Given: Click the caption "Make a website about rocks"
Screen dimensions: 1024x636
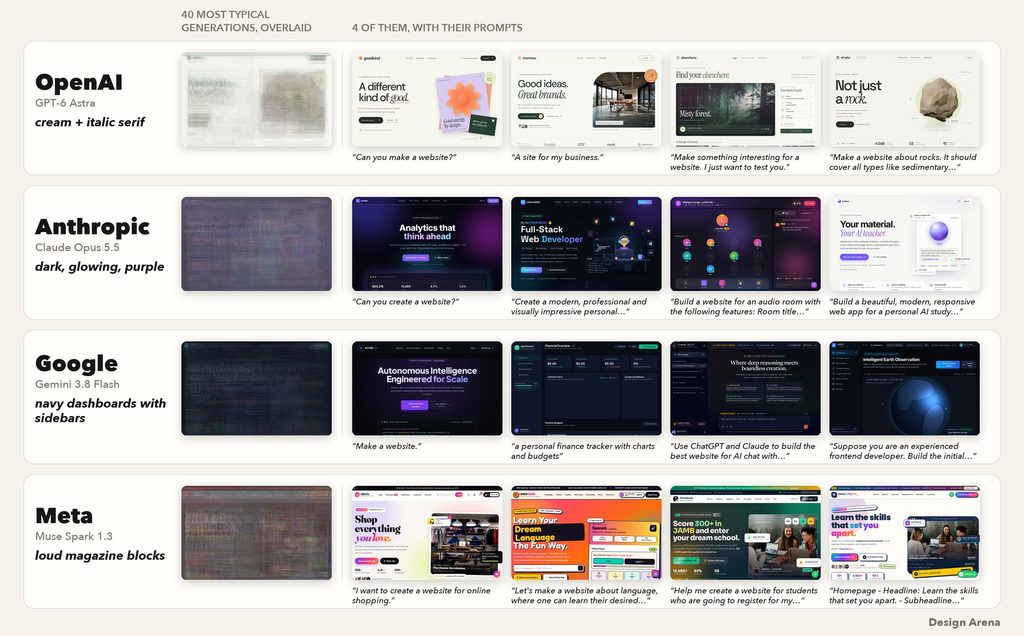Looking at the screenshot, I should (903, 162).
